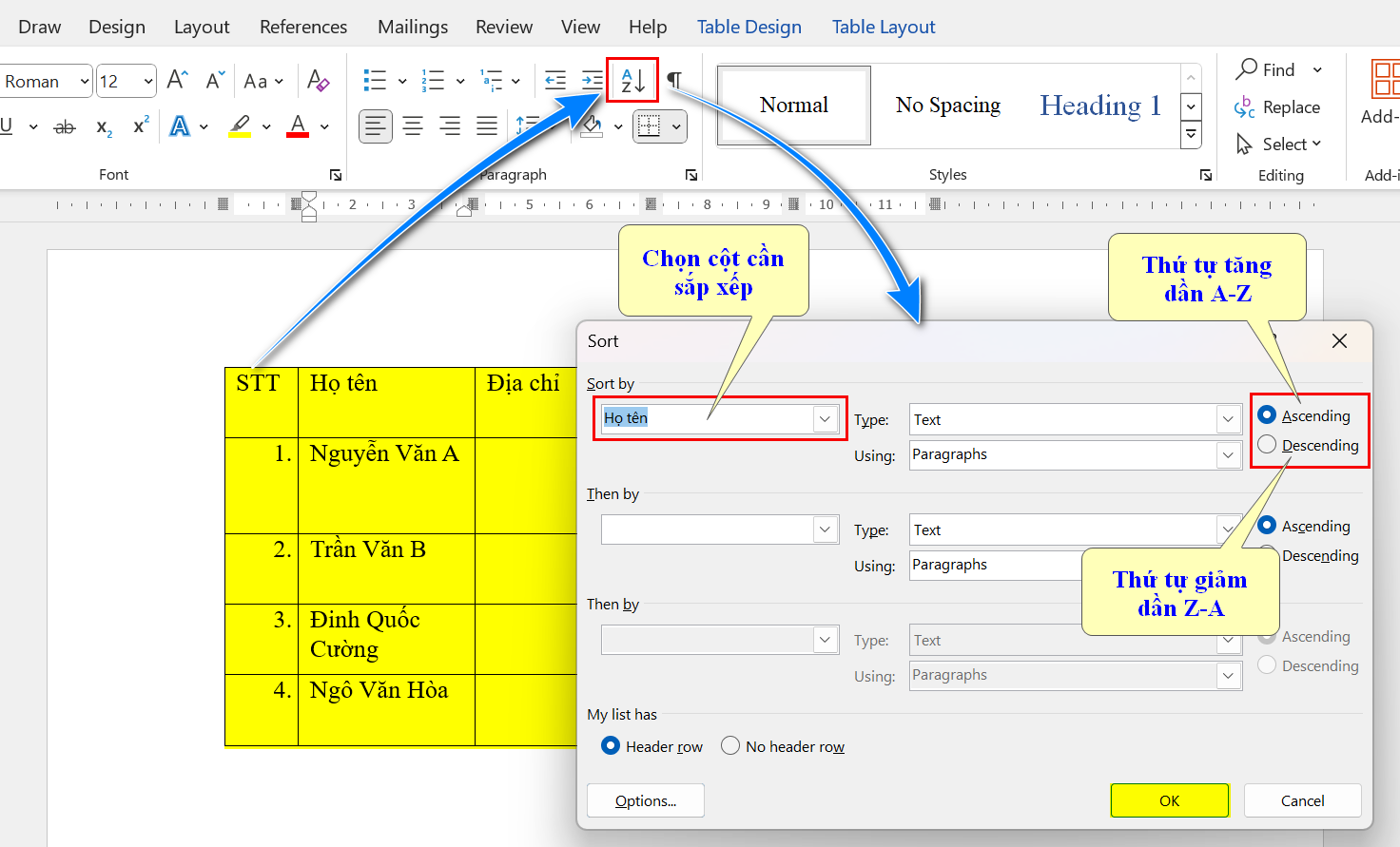Select Descending for the Sort by field

(1268, 445)
